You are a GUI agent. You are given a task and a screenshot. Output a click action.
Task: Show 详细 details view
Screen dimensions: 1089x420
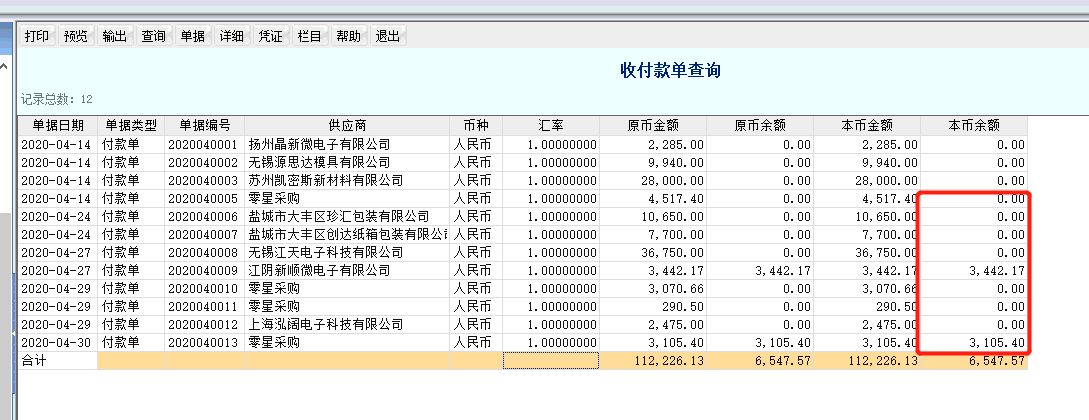231,36
